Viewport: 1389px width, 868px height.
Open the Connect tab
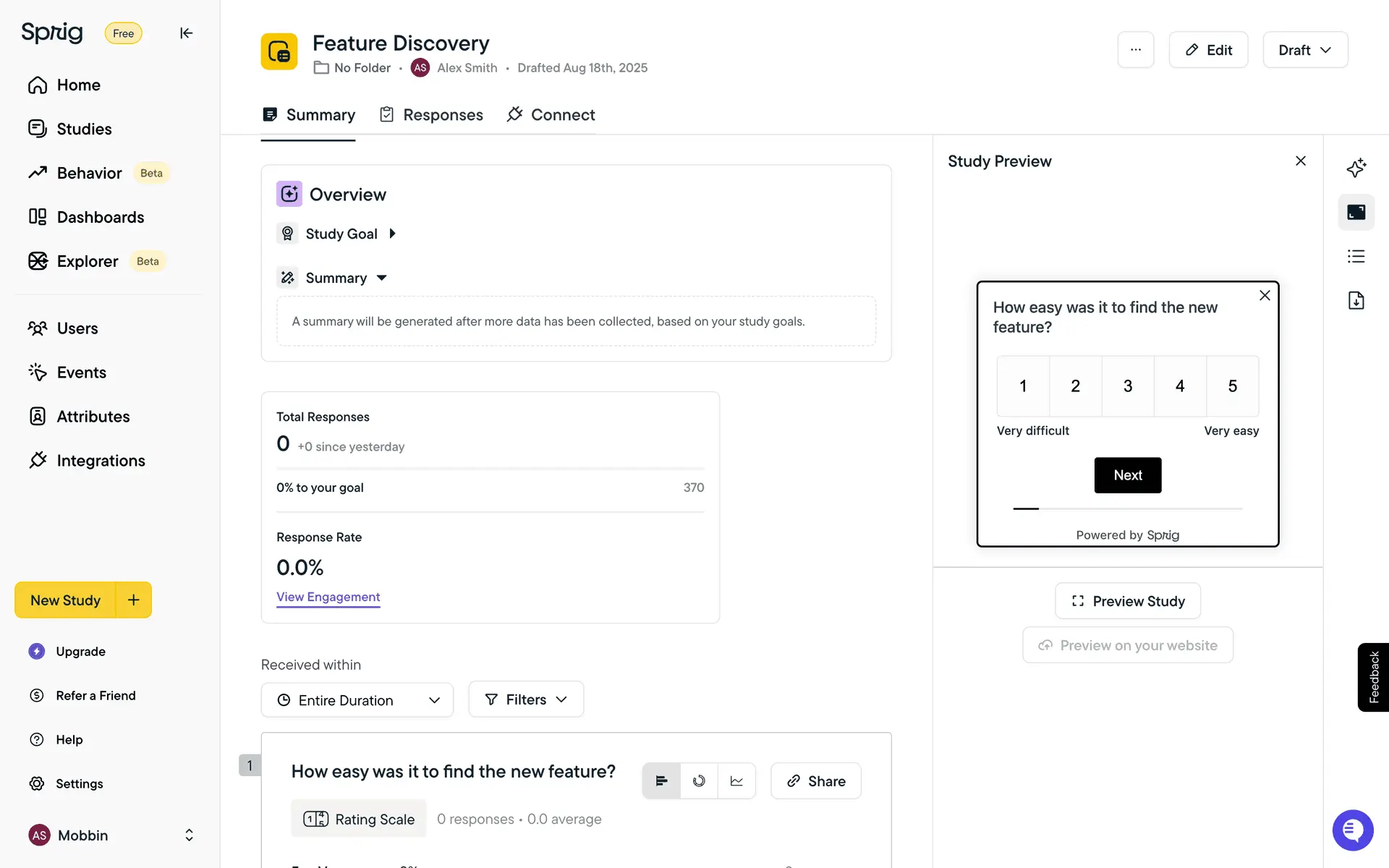click(x=551, y=115)
